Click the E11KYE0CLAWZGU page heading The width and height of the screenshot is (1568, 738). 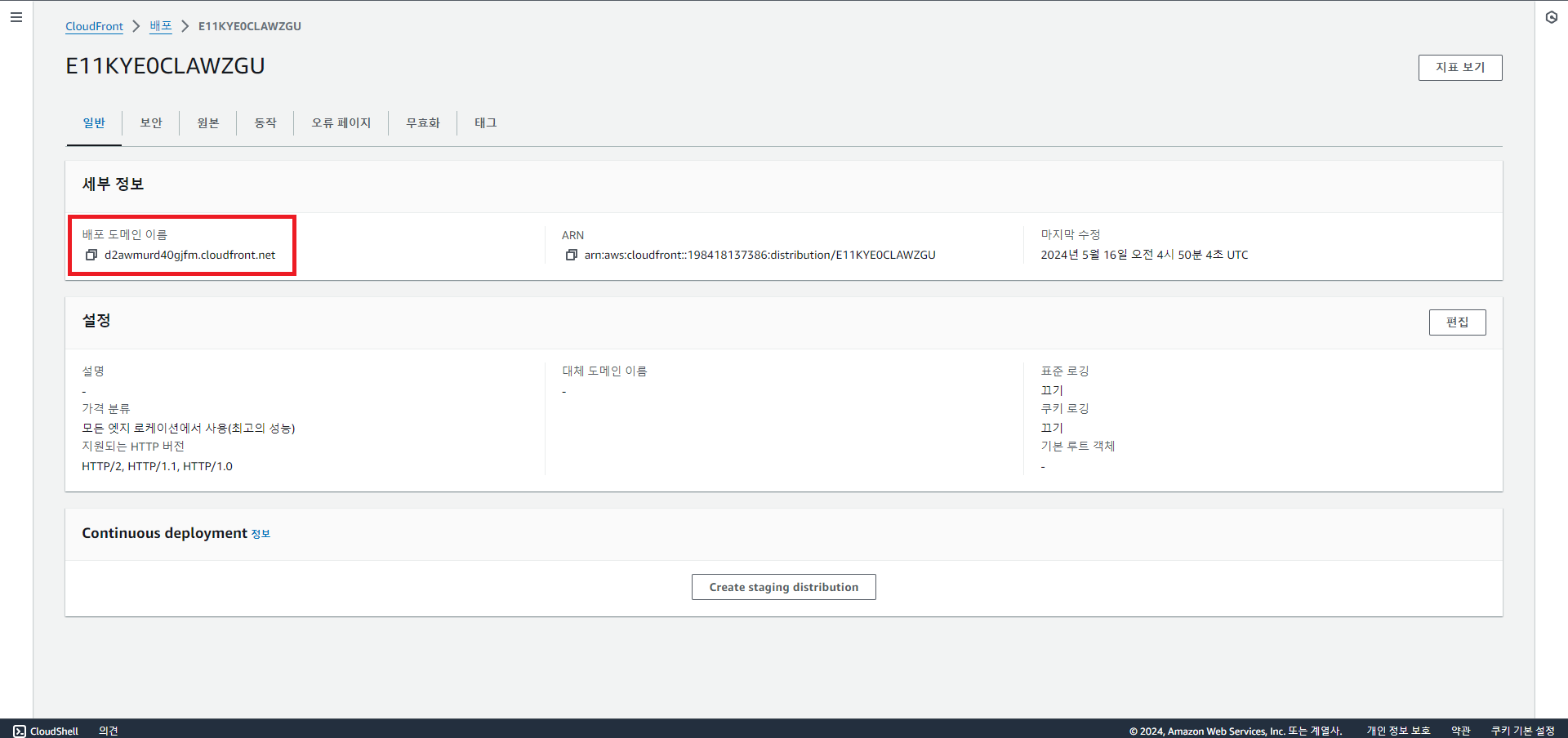(x=165, y=66)
